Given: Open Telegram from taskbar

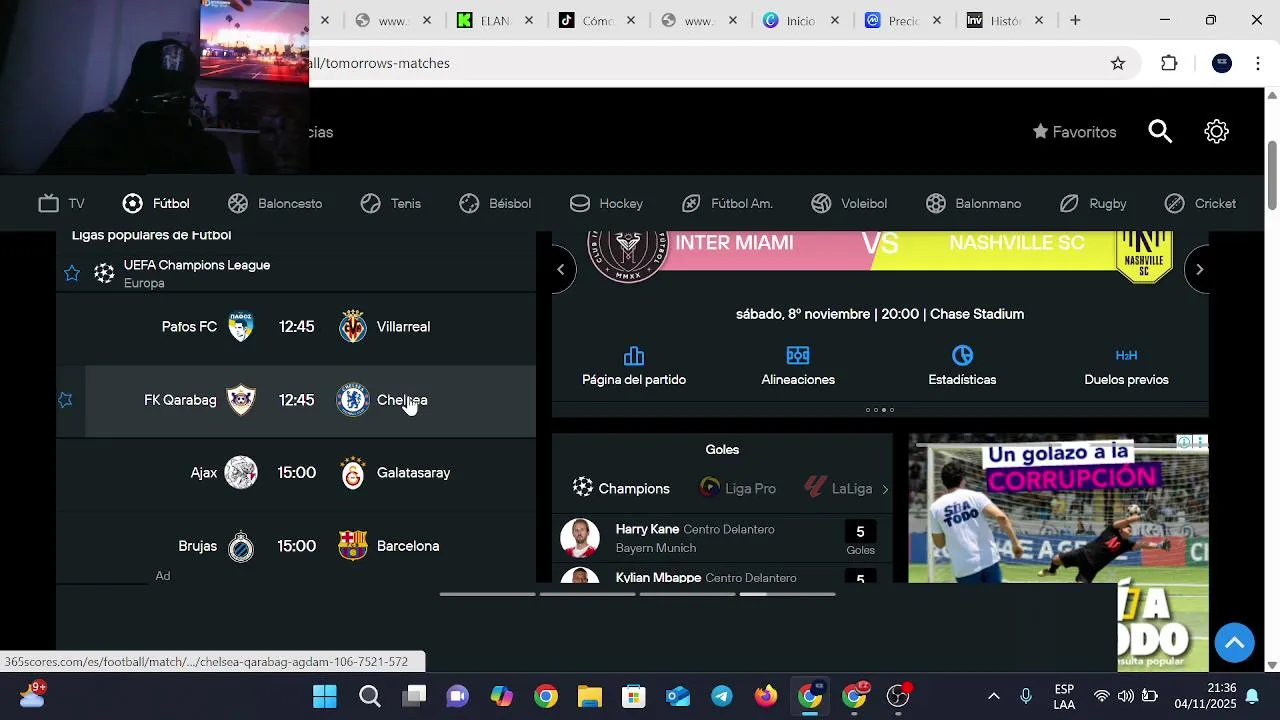Looking at the screenshot, I should pyautogui.click(x=722, y=696).
